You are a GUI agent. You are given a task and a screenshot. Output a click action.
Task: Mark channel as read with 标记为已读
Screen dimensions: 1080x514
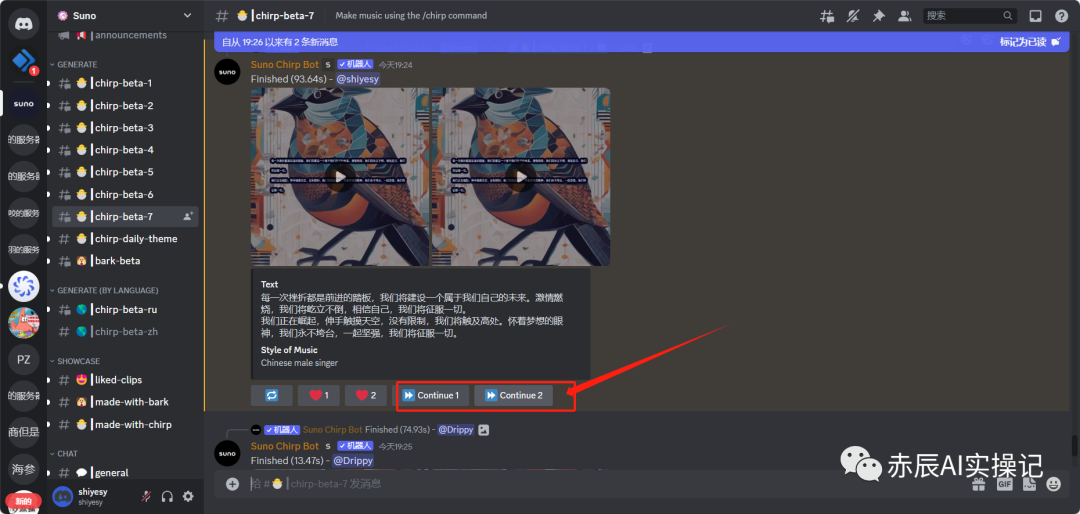click(1032, 42)
